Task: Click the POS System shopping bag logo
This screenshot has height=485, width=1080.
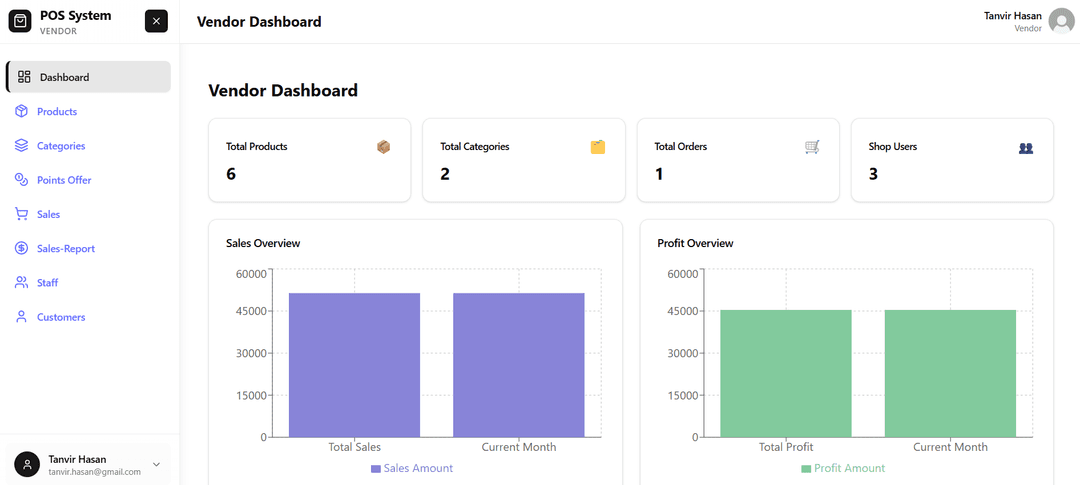Action: pos(20,21)
